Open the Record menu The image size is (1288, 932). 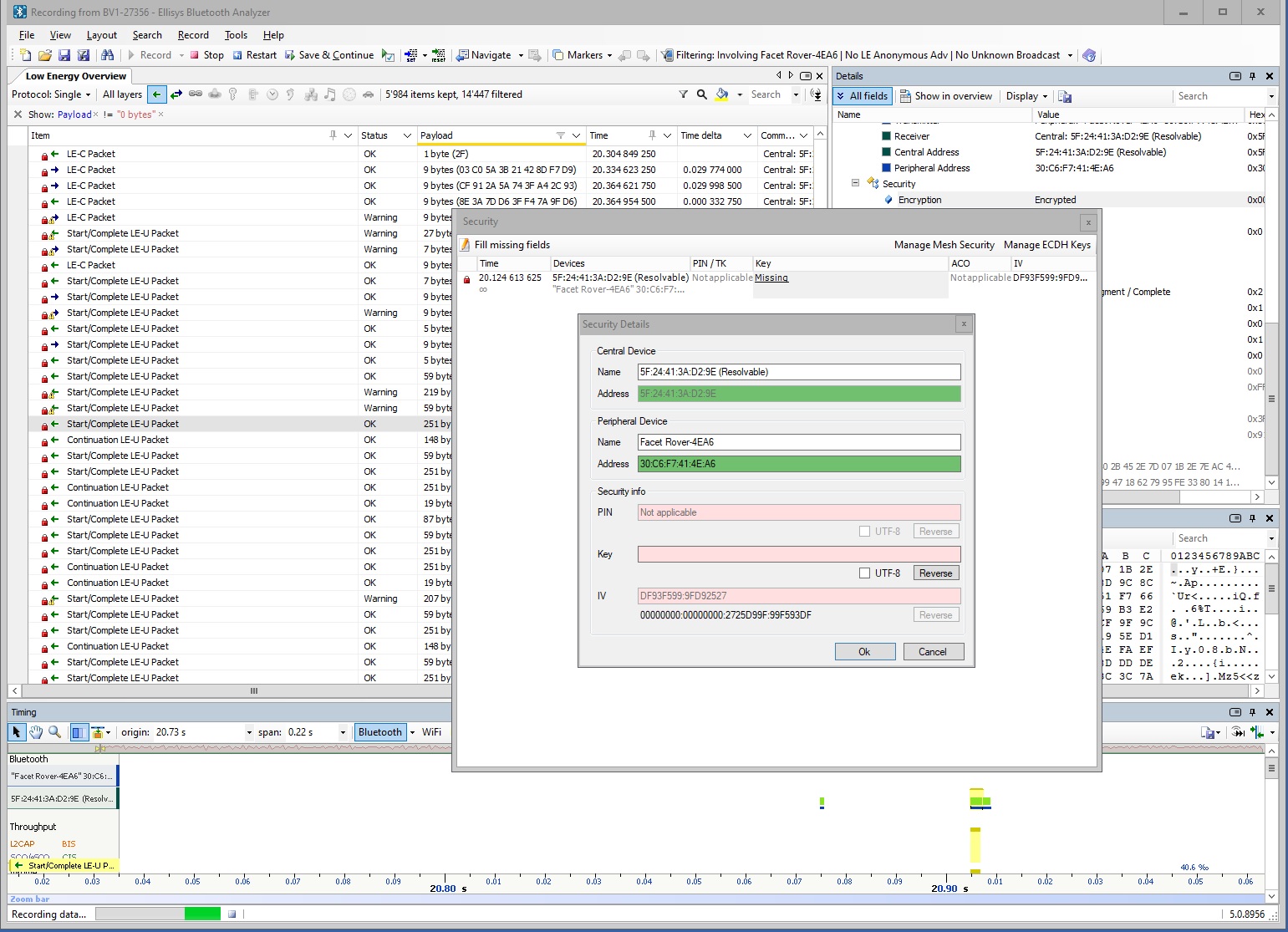193,35
